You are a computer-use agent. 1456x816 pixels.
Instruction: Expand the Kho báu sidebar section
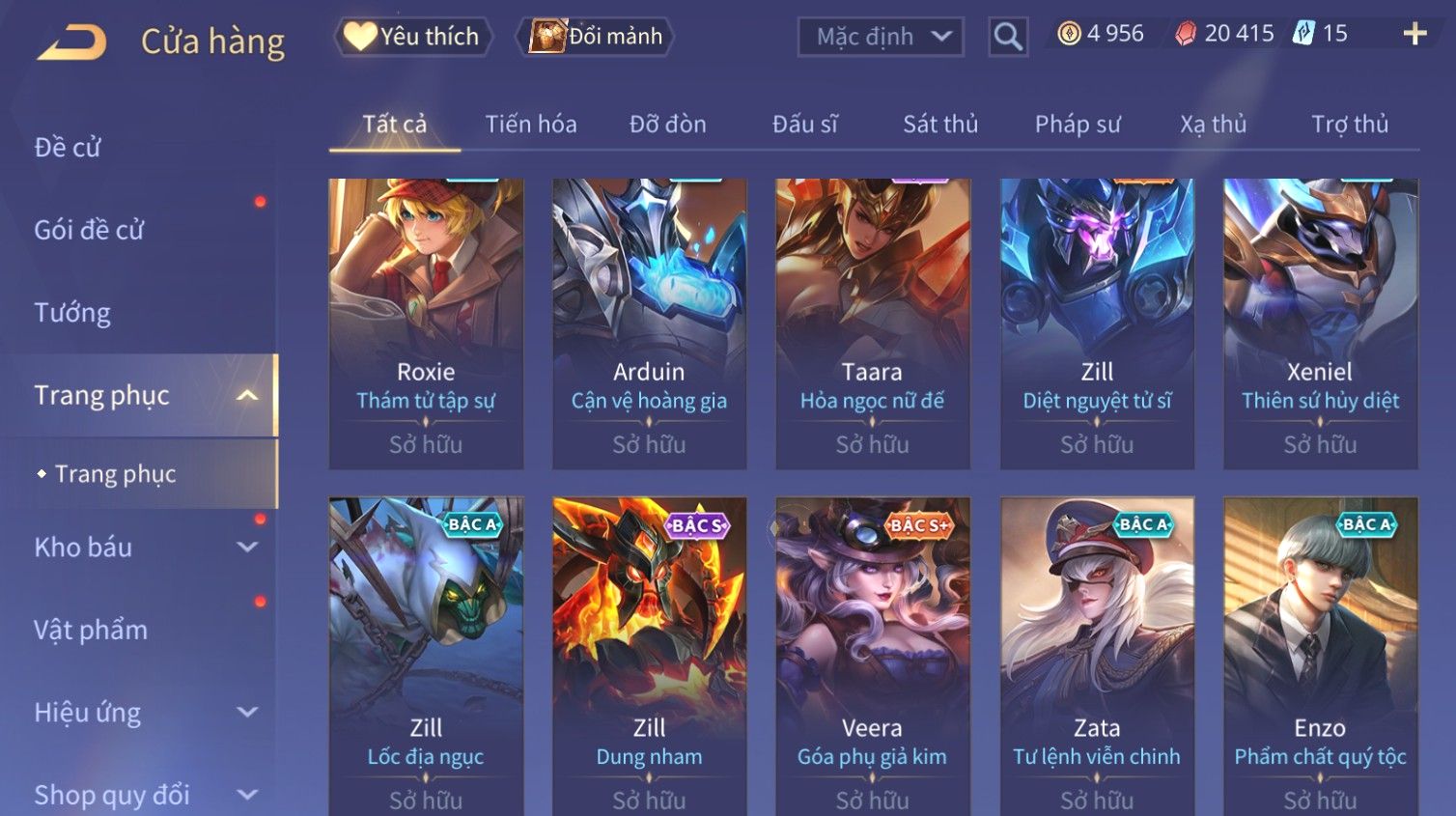pyautogui.click(x=247, y=547)
